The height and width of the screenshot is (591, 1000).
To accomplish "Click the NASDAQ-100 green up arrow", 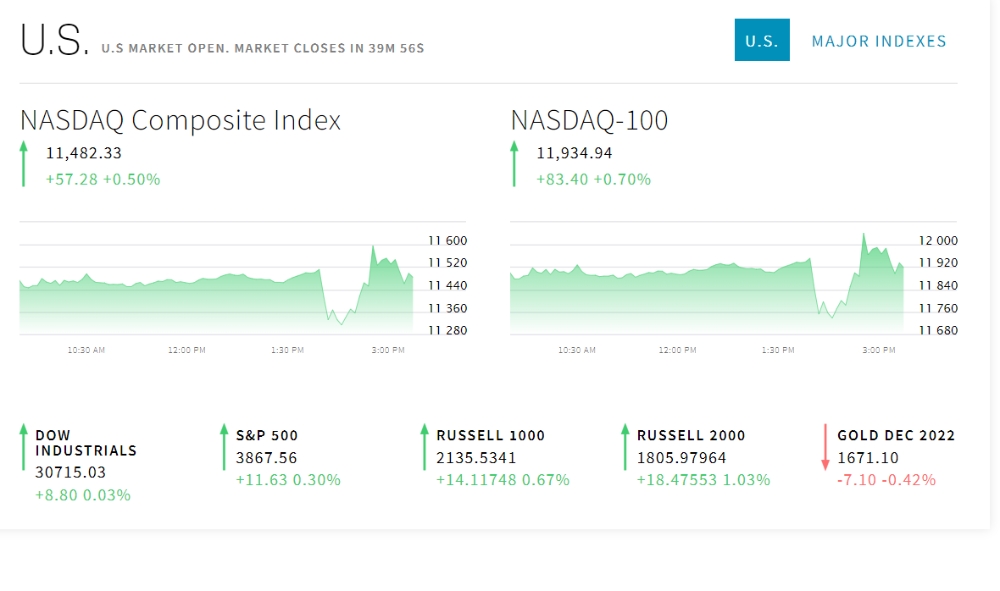I will [x=514, y=164].
